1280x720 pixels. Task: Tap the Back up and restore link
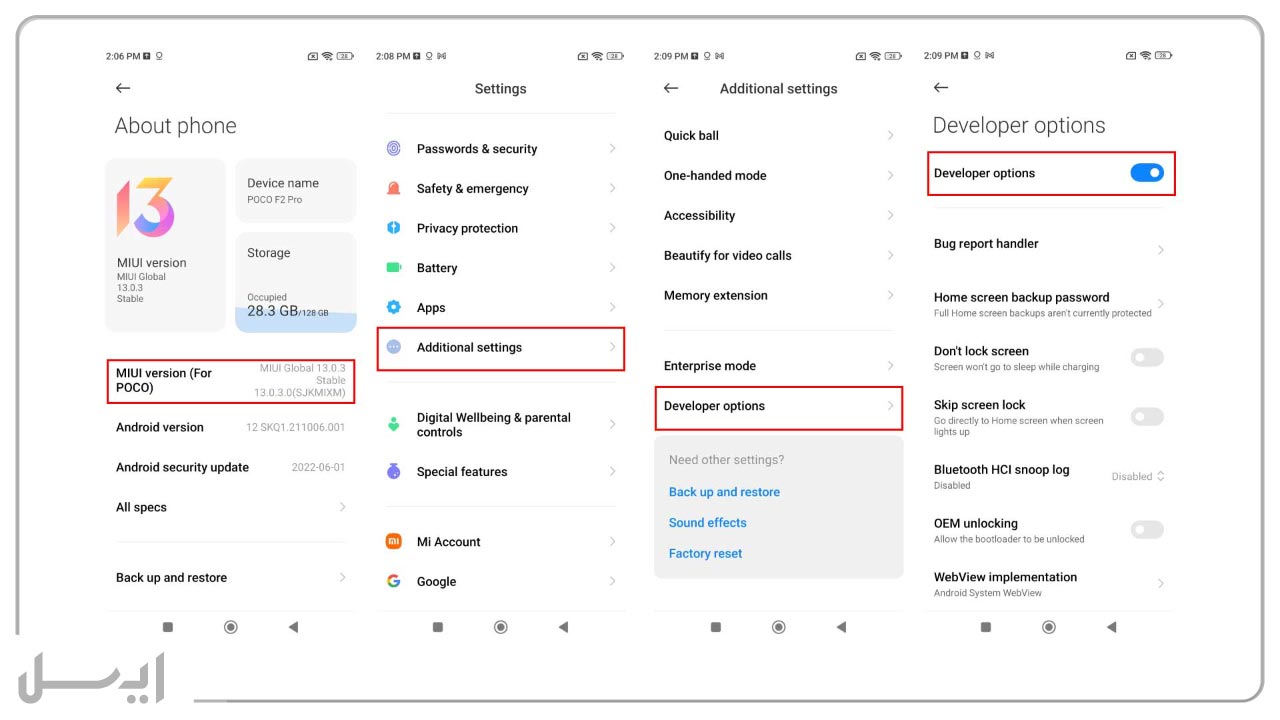tap(724, 492)
